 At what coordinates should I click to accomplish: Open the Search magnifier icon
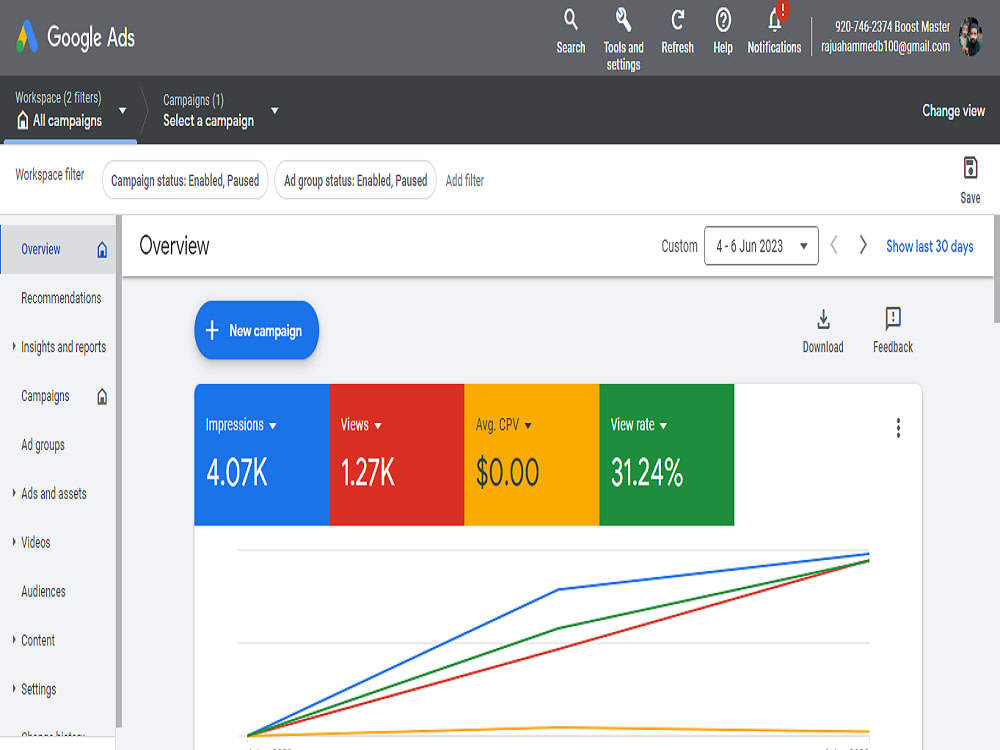point(571,20)
